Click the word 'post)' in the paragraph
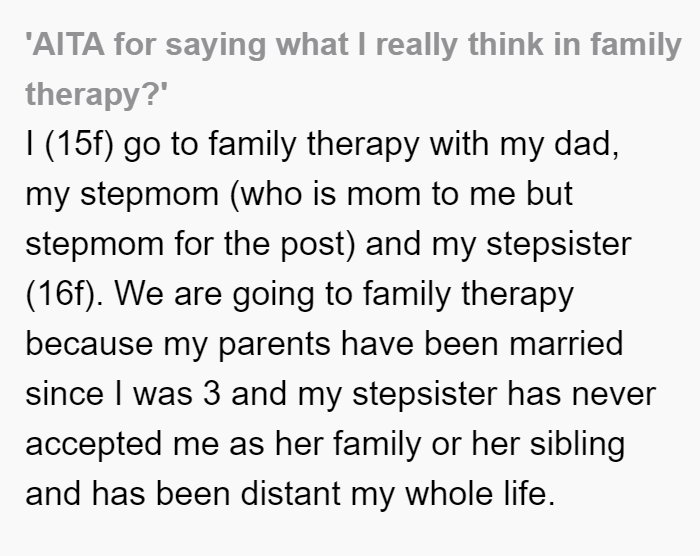700x556 pixels. click(318, 244)
